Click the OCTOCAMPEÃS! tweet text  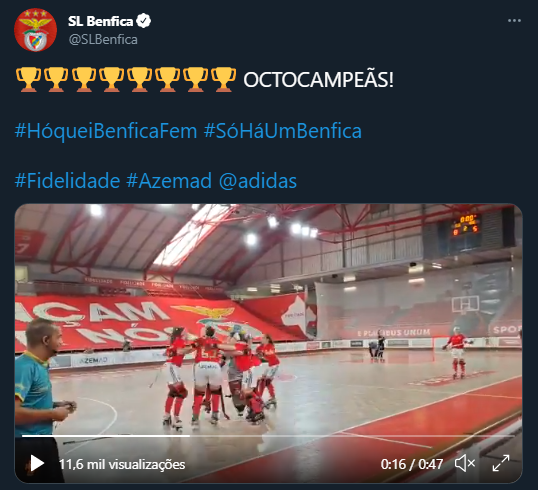tap(318, 80)
